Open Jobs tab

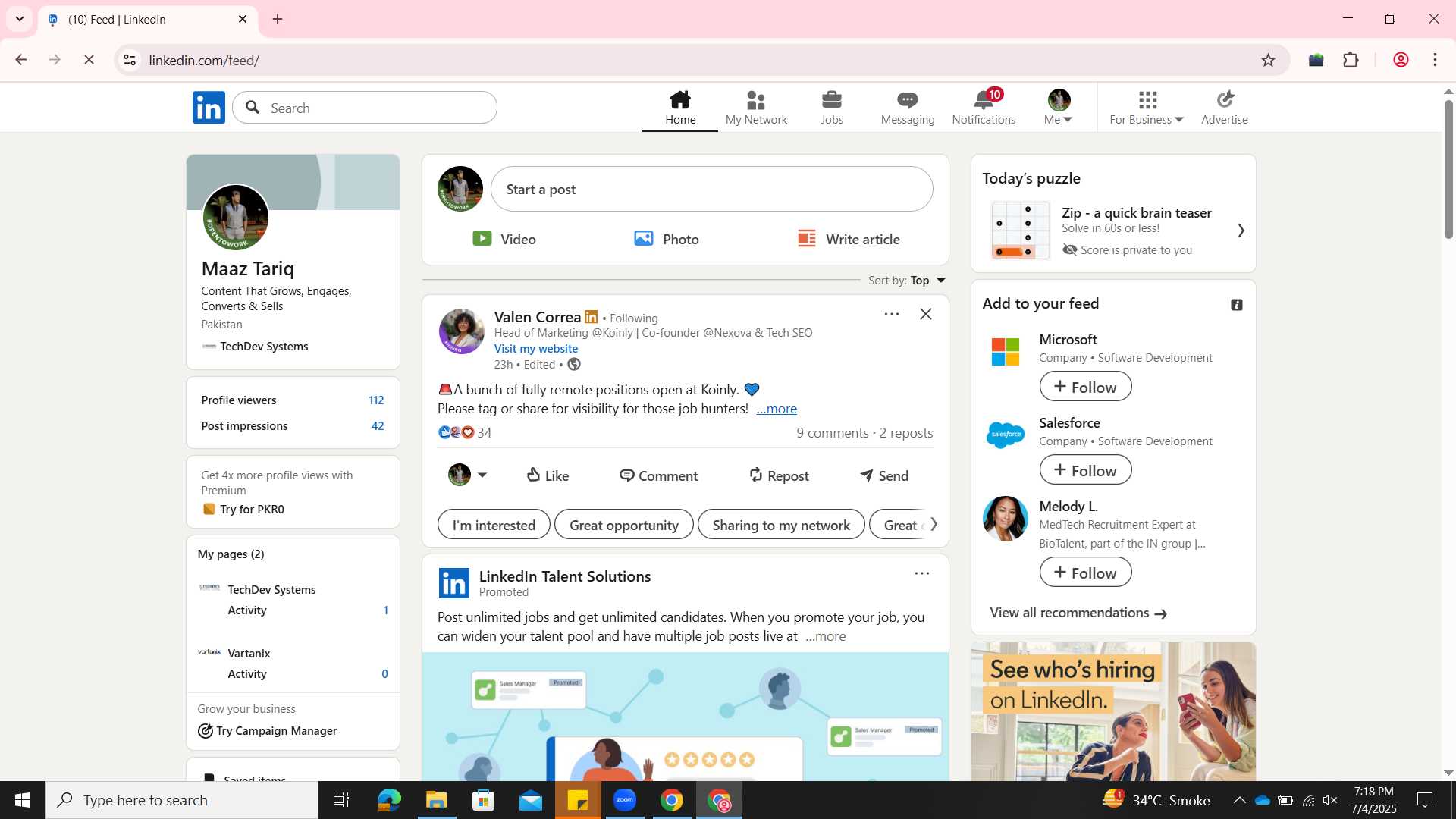click(x=832, y=108)
